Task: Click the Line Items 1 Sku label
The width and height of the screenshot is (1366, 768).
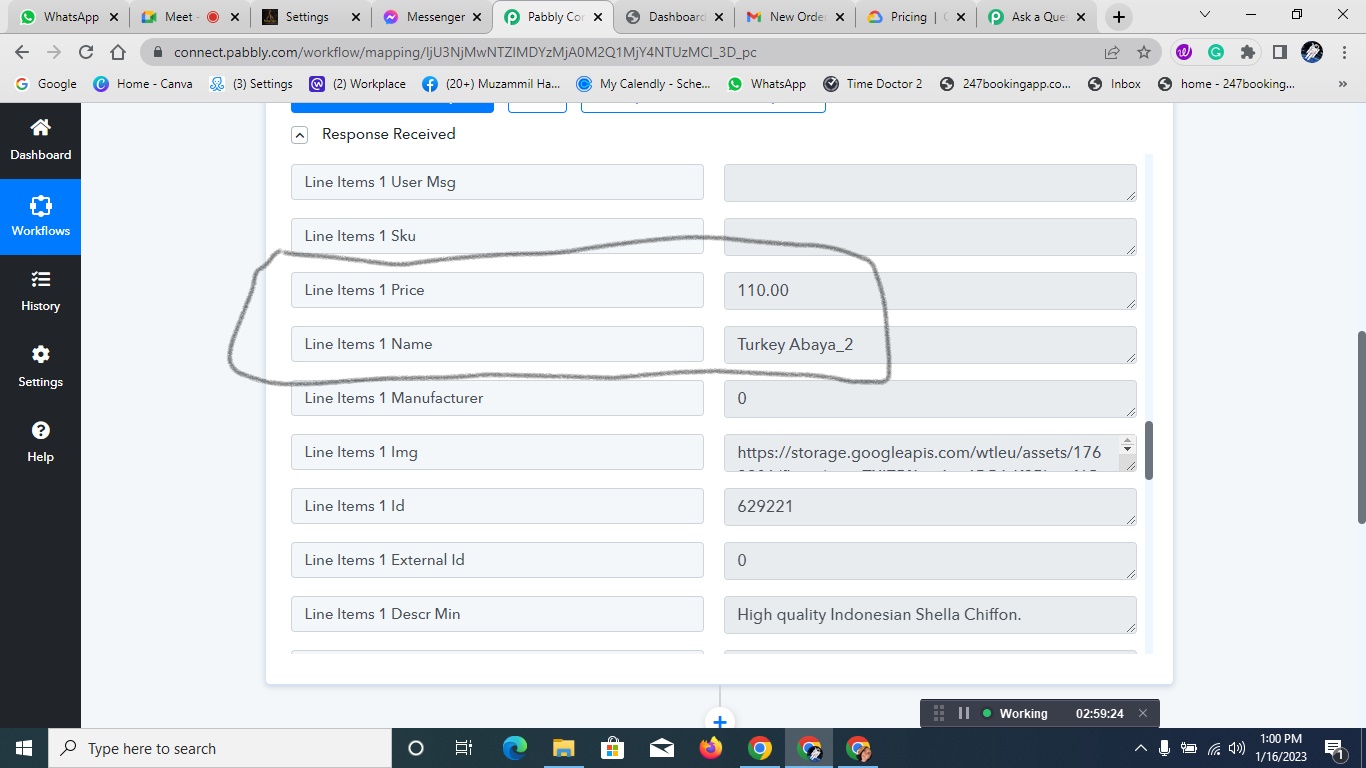Action: point(497,237)
